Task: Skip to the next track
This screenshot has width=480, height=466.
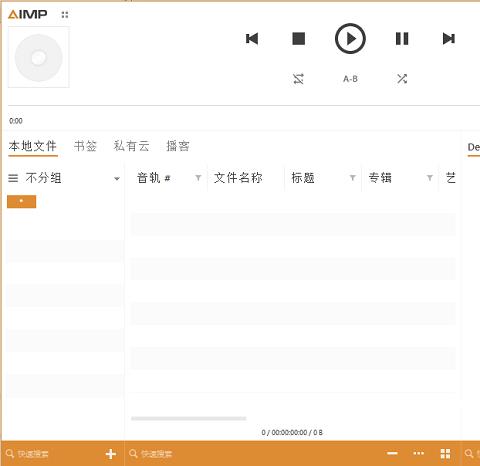Action: pos(449,39)
